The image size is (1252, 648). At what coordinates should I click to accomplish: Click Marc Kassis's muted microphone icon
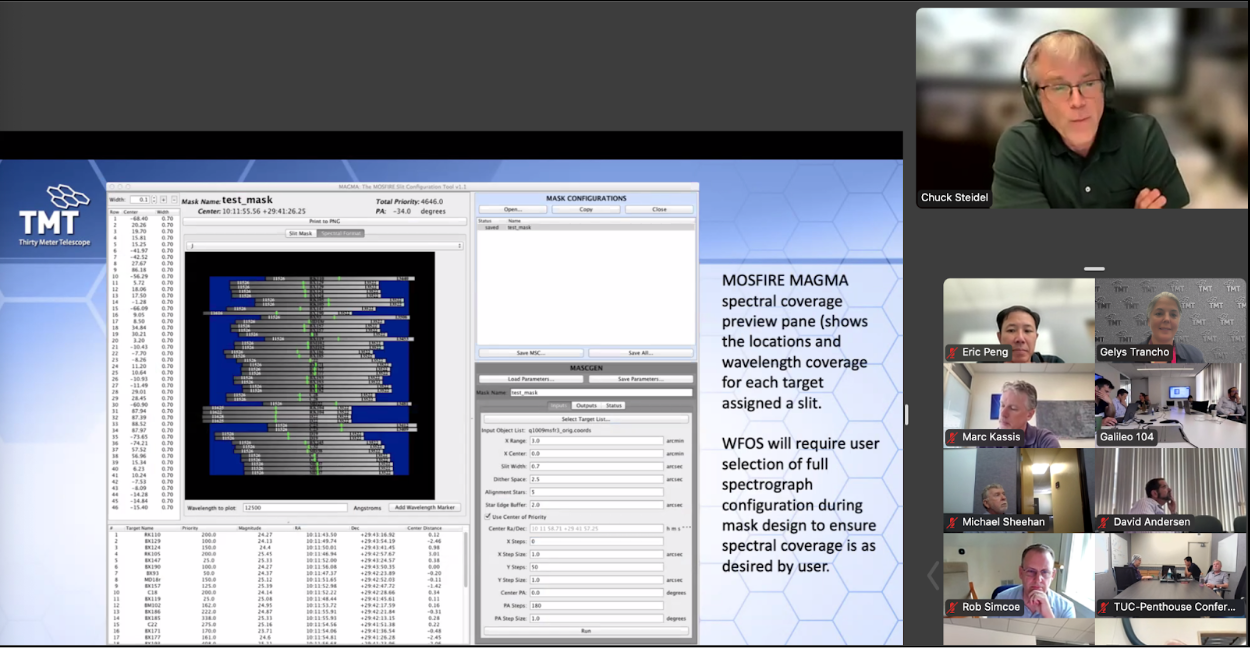(x=953, y=437)
